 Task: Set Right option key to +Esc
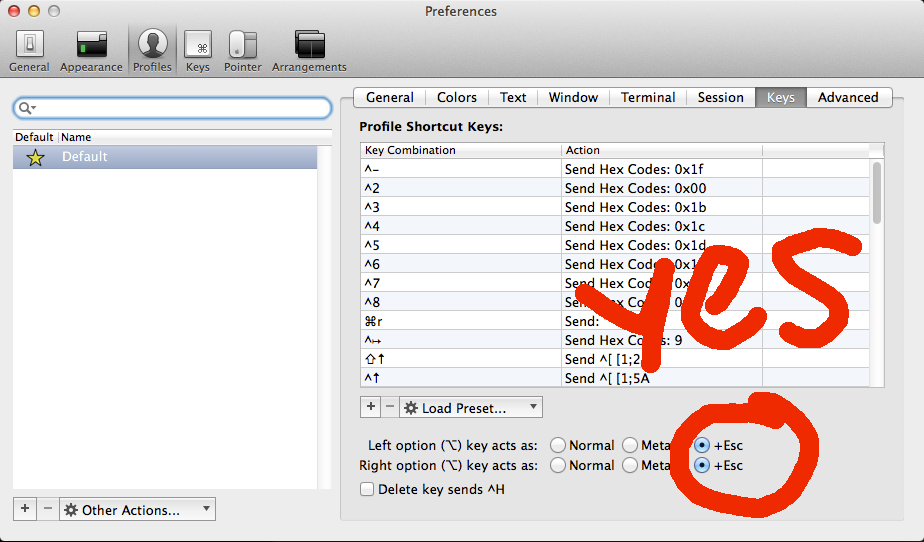(702, 465)
